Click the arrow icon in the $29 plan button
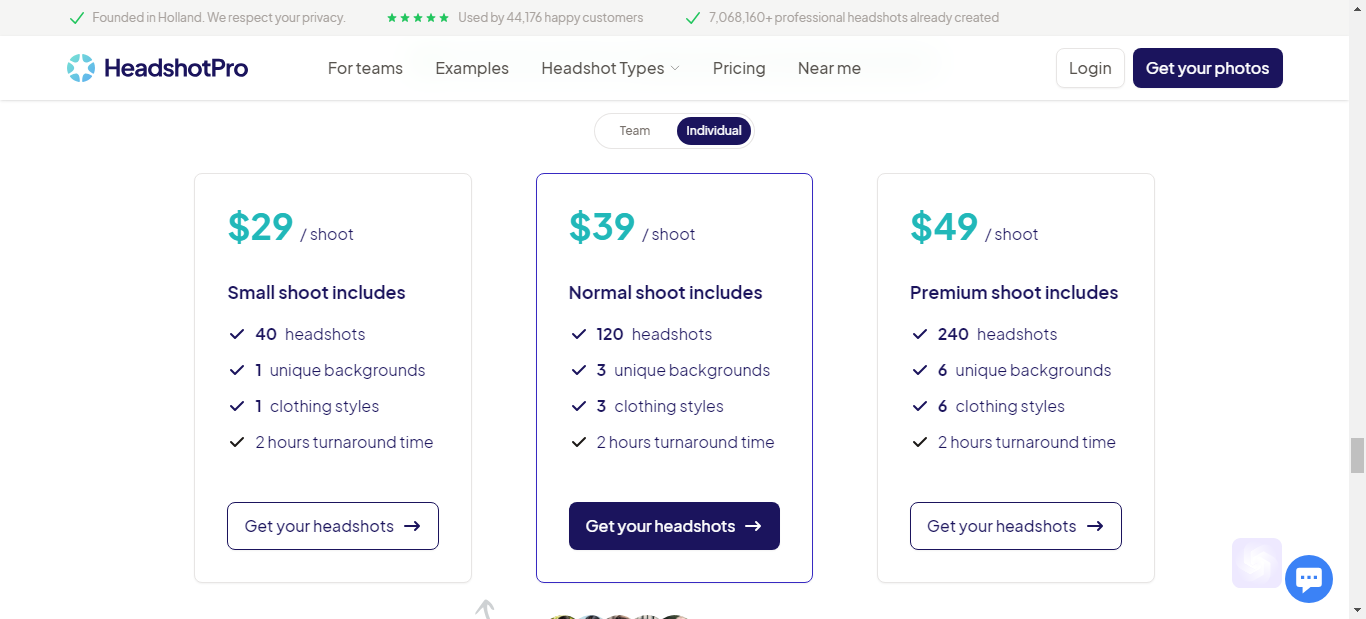The image size is (1366, 619). pos(412,526)
